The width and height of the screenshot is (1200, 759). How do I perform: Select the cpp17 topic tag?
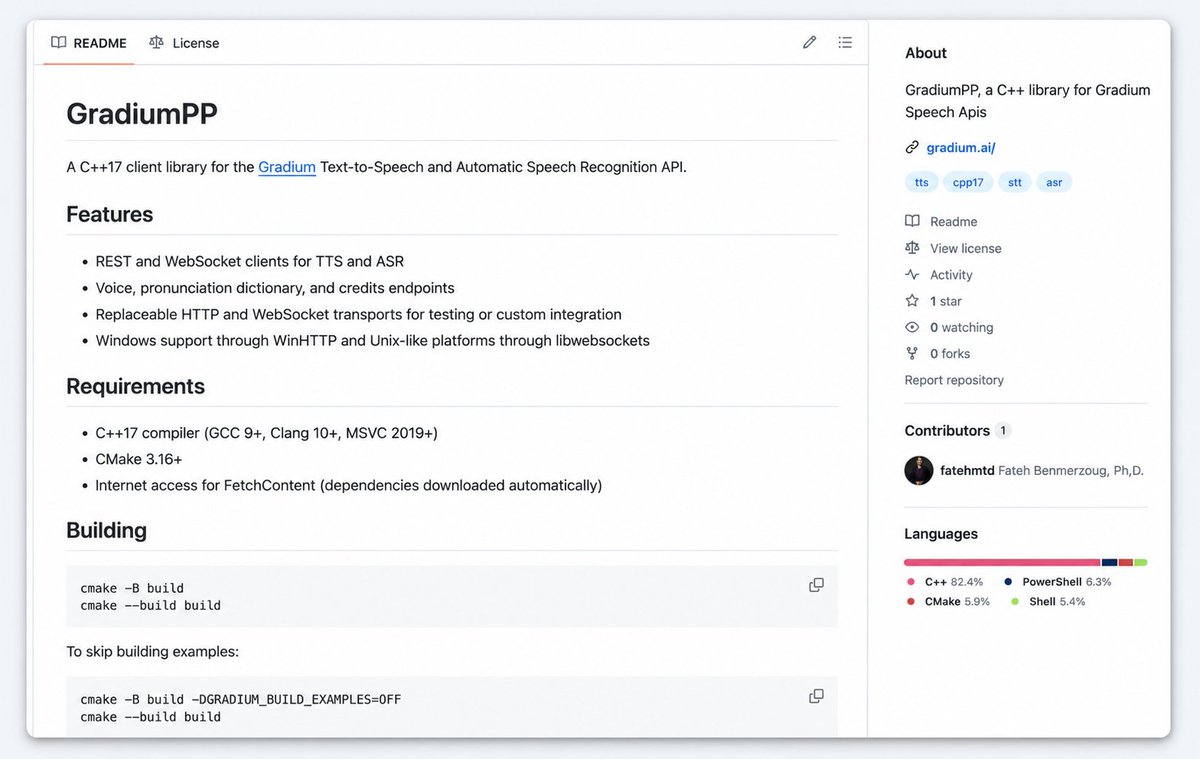968,182
